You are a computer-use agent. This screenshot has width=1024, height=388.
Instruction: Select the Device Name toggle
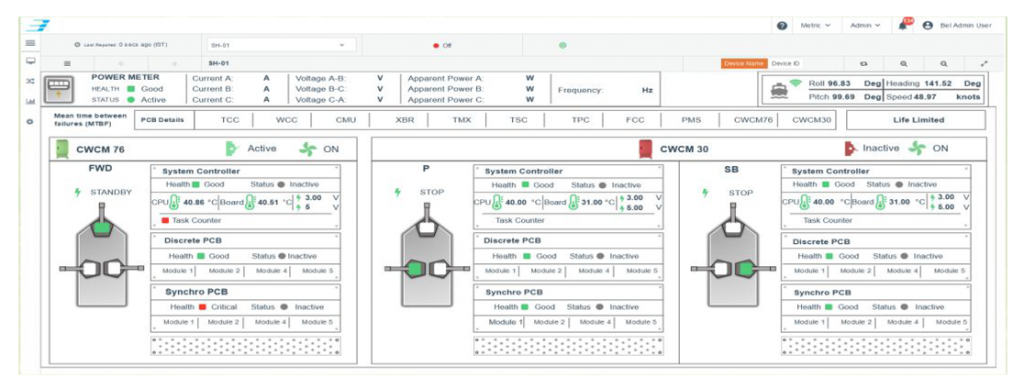point(743,63)
